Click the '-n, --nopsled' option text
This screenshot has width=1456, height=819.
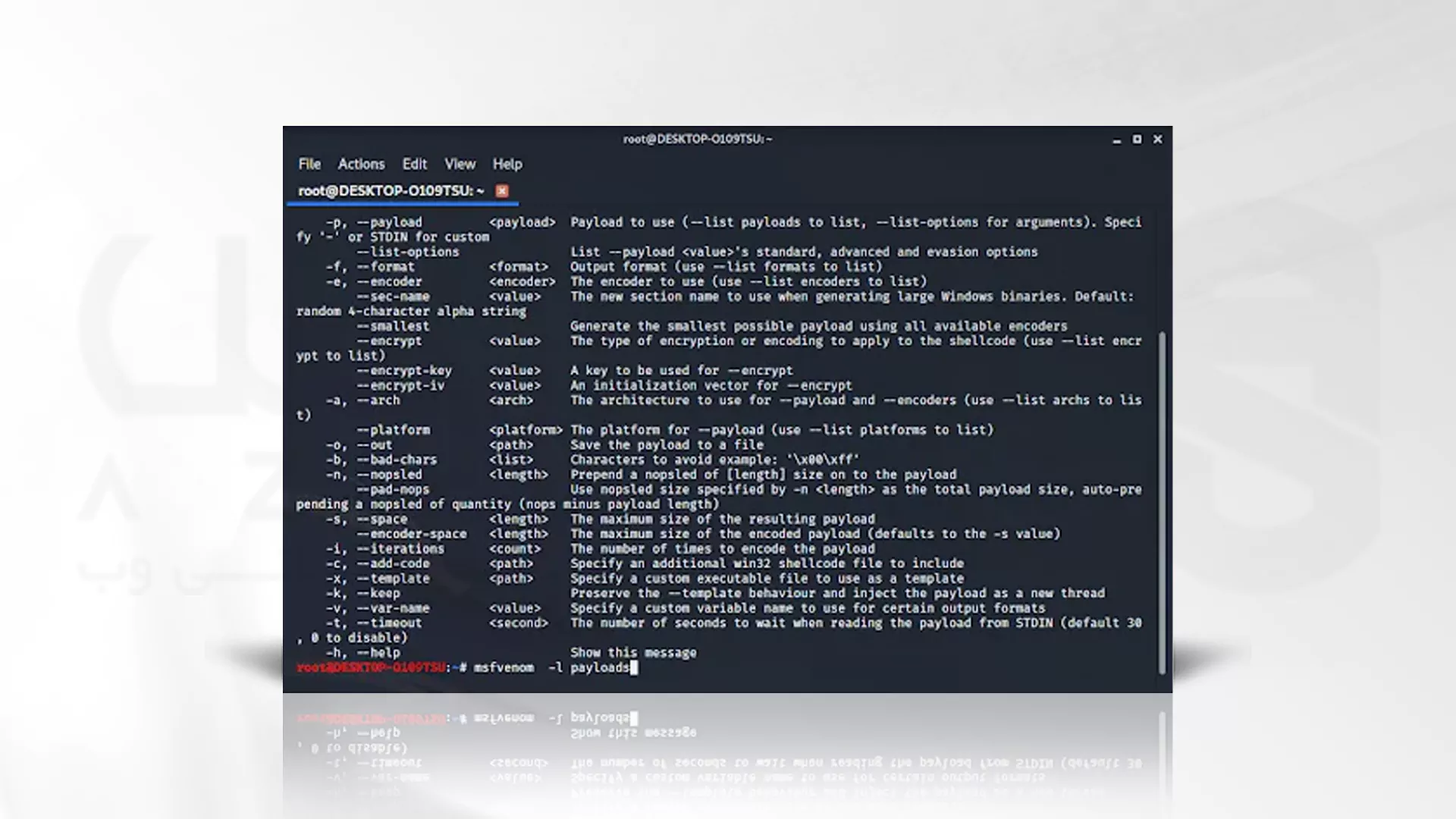click(374, 475)
